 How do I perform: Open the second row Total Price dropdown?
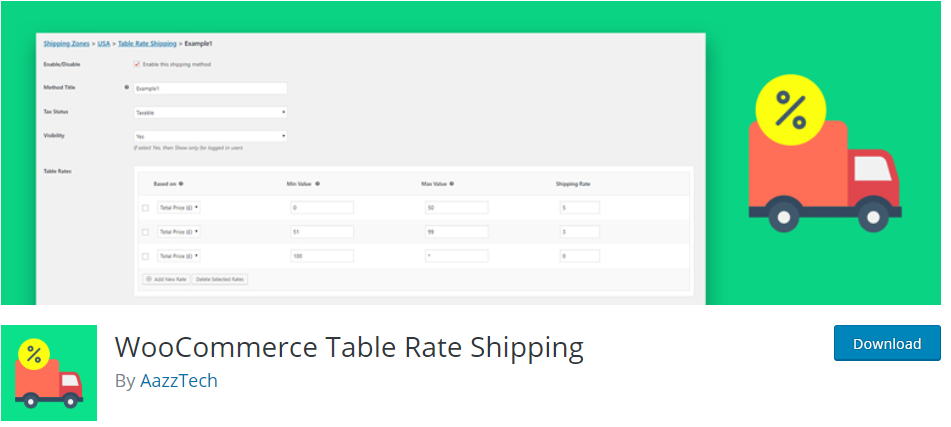click(178, 232)
